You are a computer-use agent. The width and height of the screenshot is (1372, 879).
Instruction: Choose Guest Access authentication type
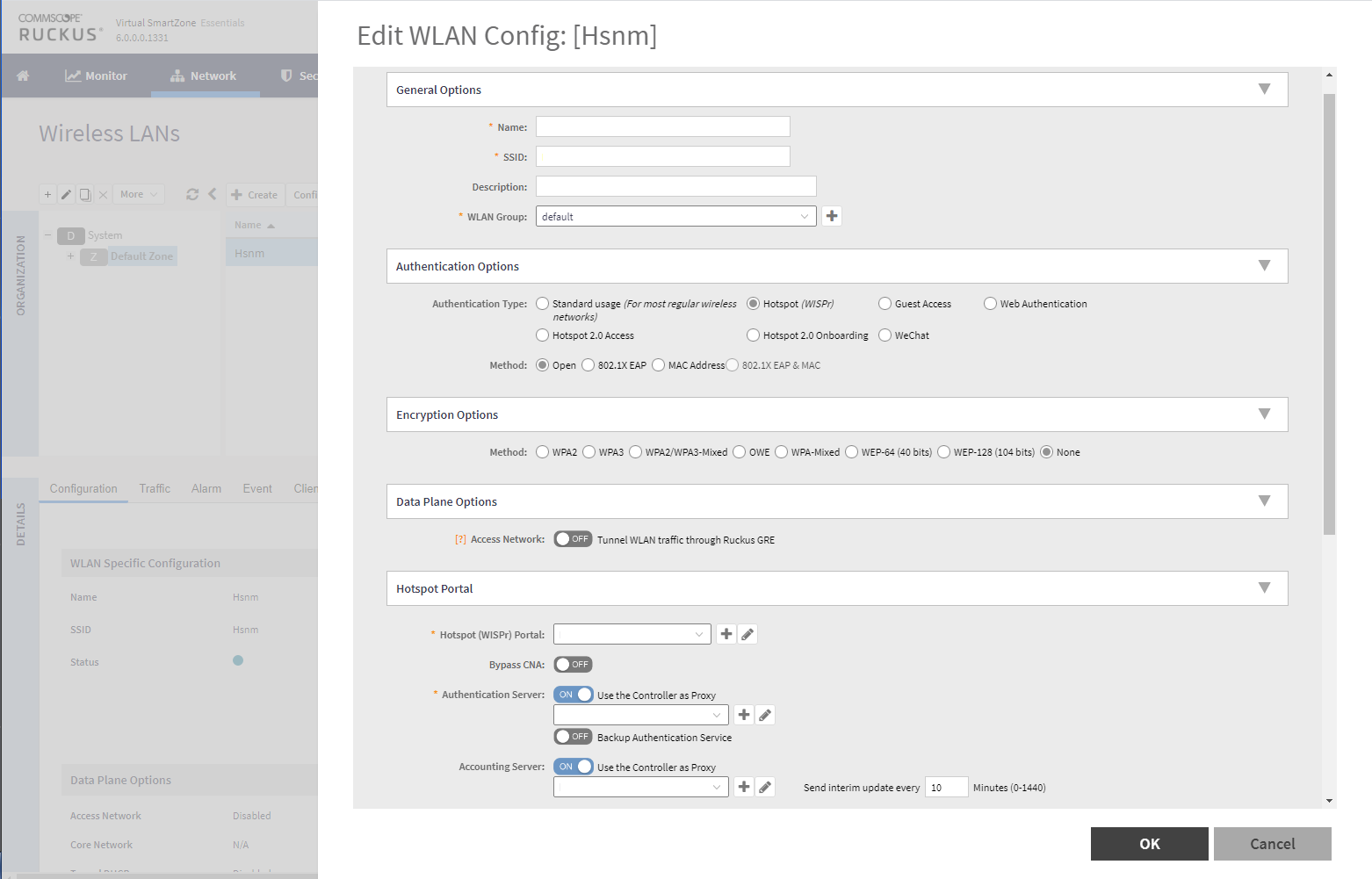pos(885,304)
